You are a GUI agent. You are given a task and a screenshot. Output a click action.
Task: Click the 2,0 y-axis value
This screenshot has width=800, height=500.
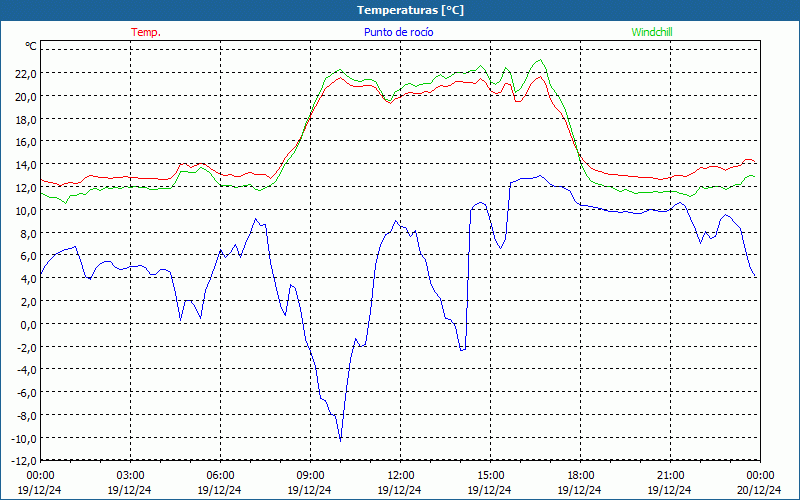click(x=28, y=302)
